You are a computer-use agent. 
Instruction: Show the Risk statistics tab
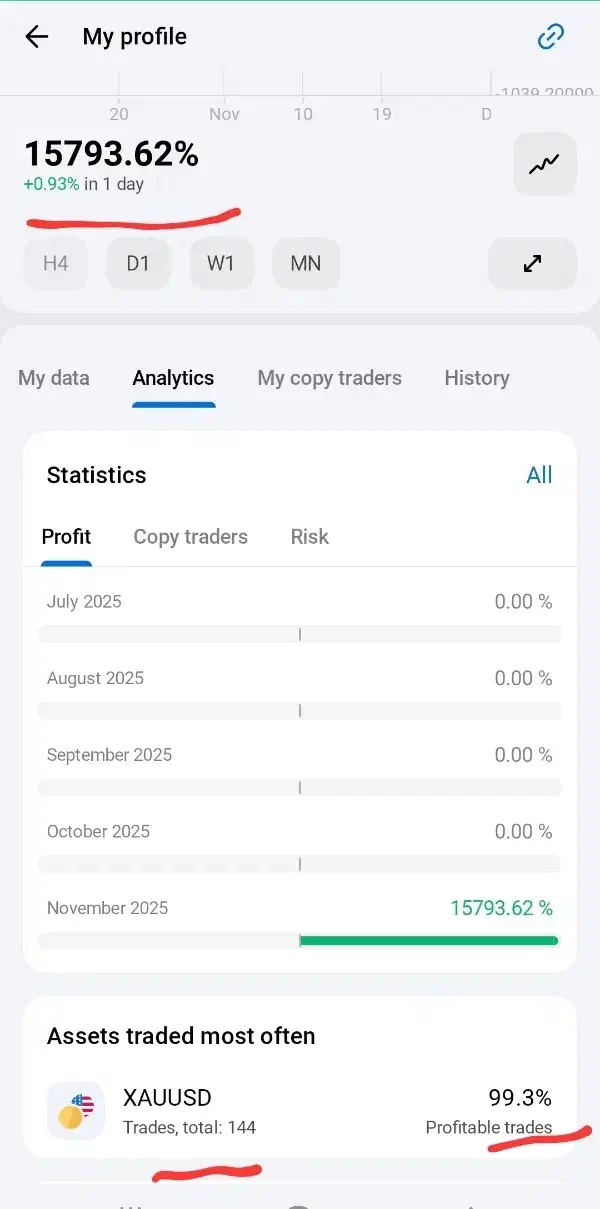pos(309,537)
